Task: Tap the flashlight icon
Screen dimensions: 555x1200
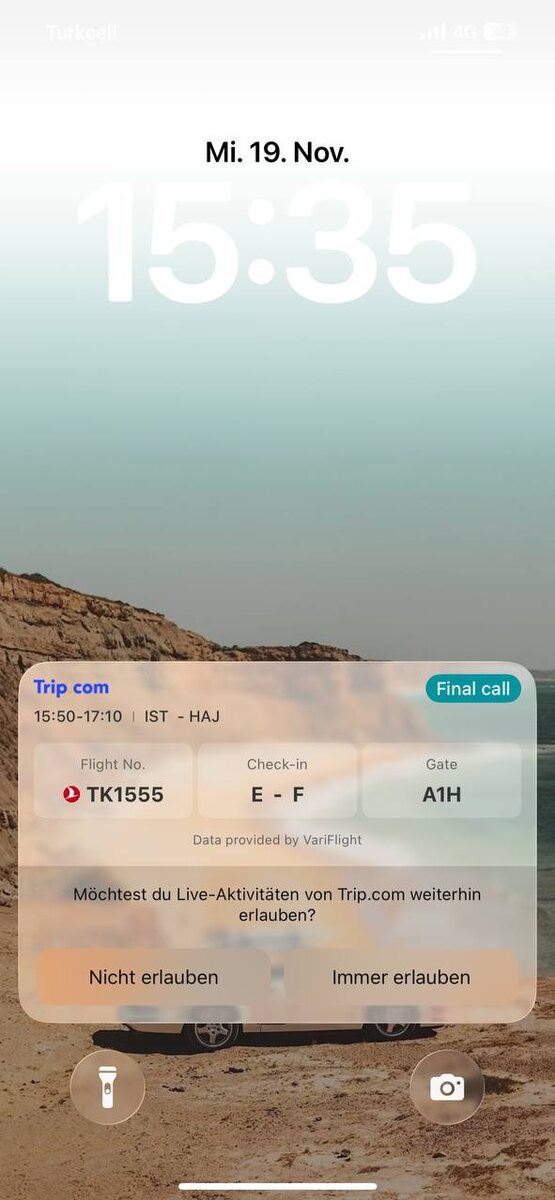Action: [x=107, y=1087]
